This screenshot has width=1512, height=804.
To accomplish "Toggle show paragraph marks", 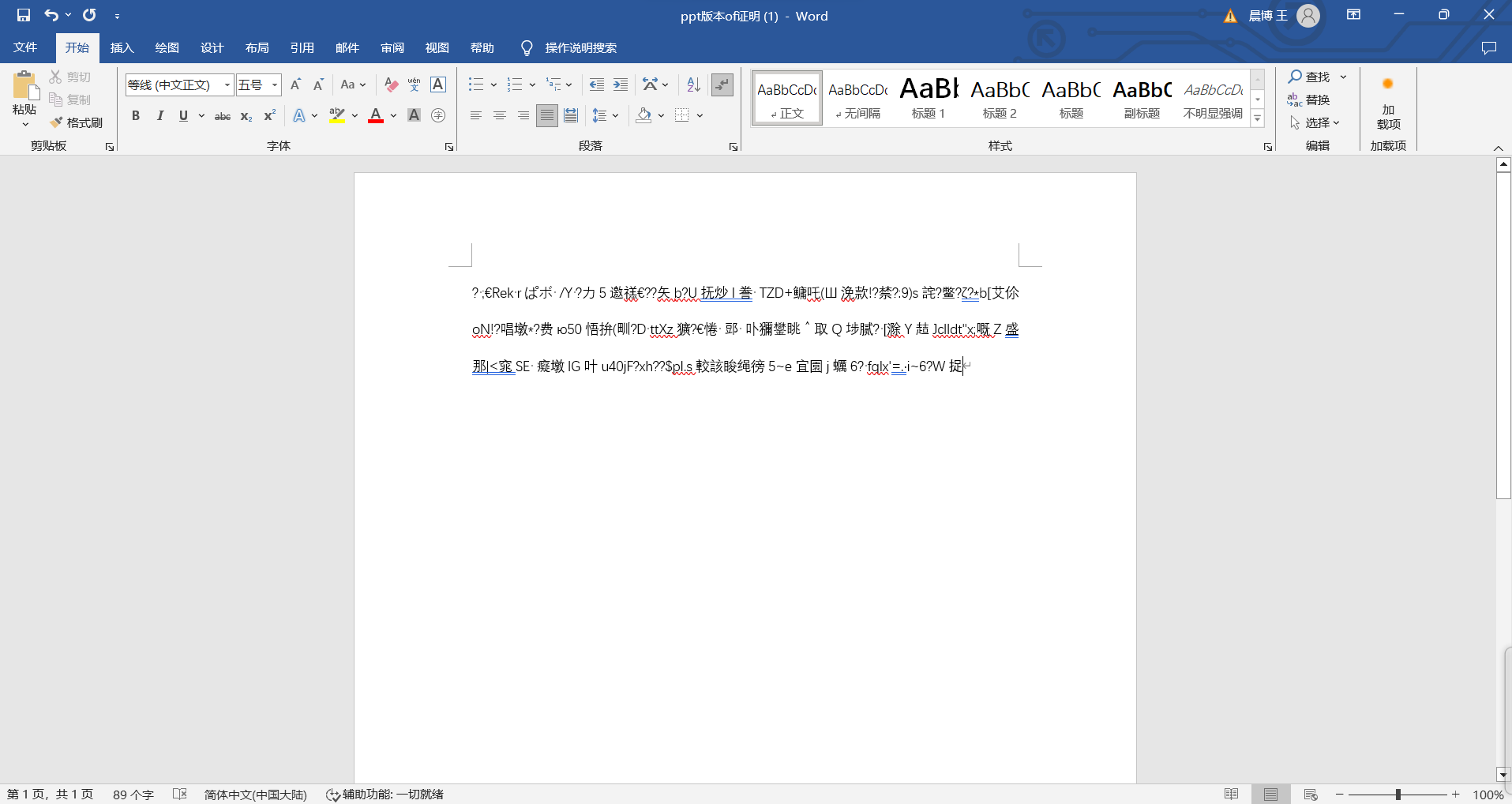I will point(722,85).
